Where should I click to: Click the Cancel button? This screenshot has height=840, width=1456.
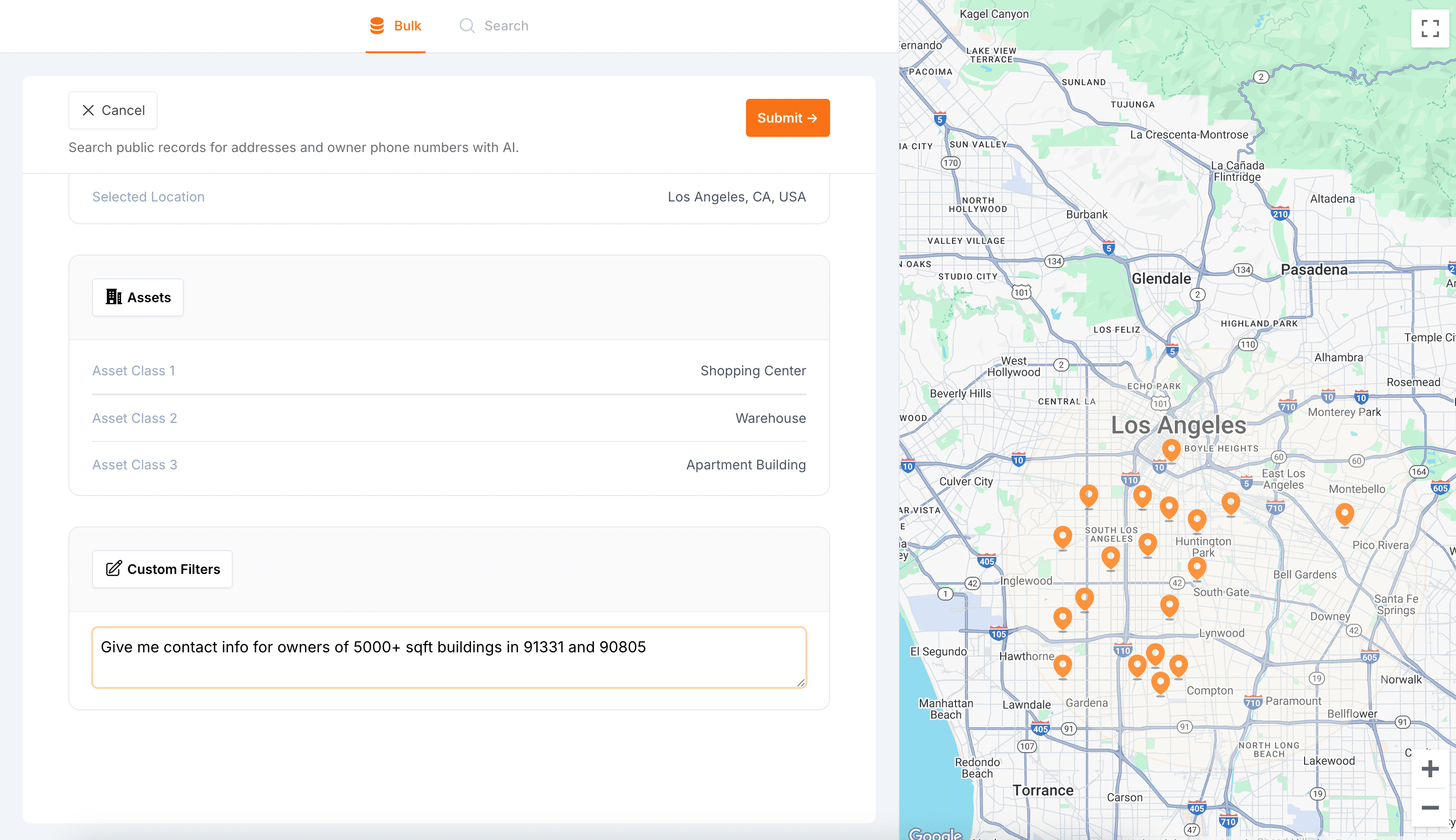pyautogui.click(x=113, y=110)
